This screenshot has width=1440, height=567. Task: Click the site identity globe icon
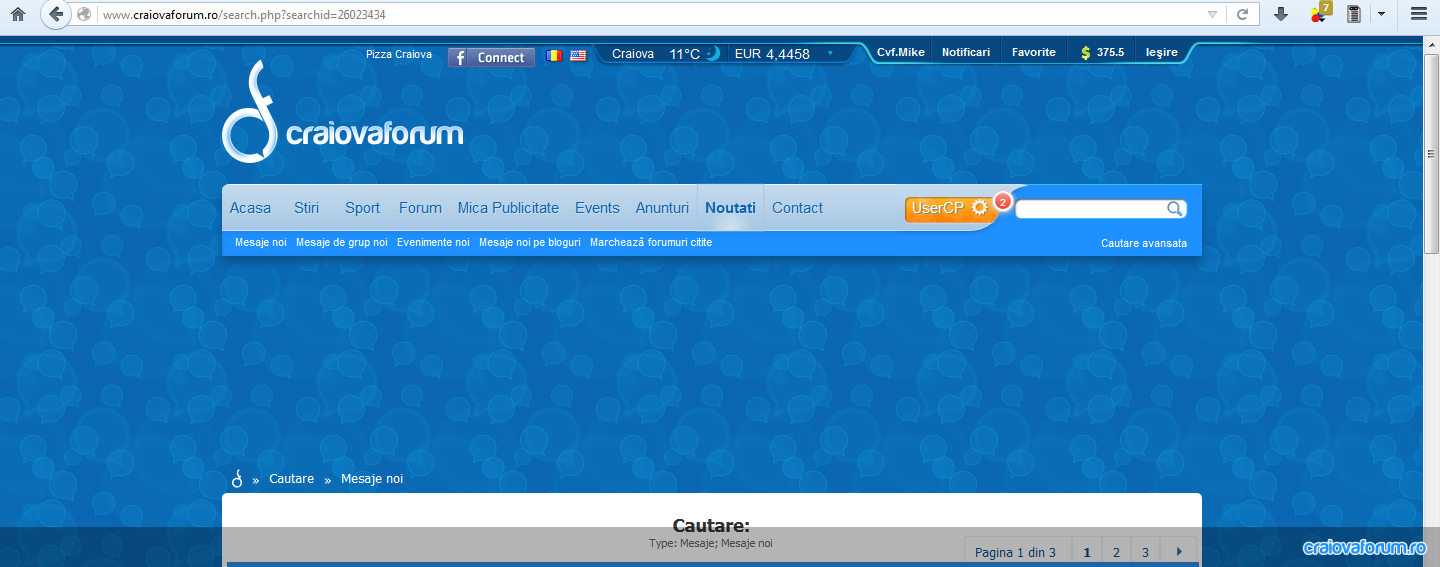click(x=84, y=14)
